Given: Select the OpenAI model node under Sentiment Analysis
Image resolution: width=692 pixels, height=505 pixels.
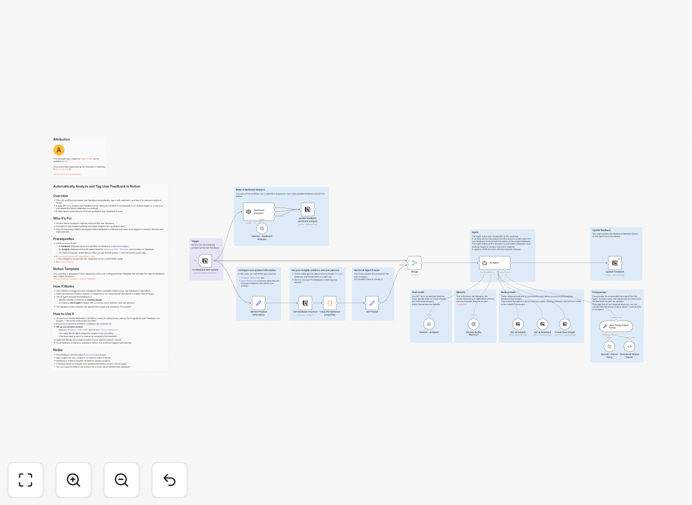Looking at the screenshot, I should tap(262, 228).
